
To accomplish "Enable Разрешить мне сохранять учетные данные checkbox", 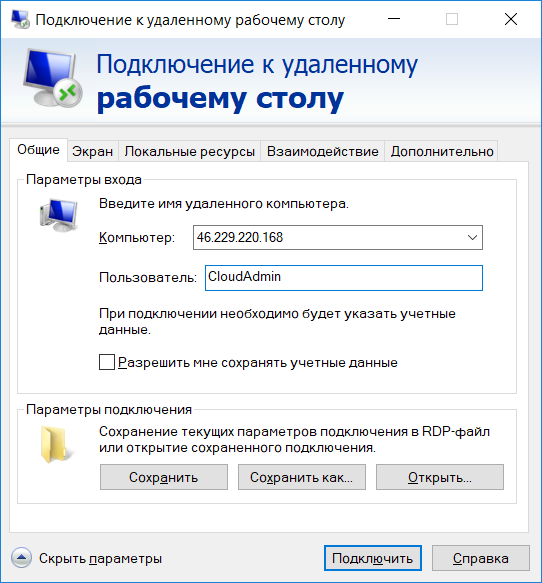I will (107, 362).
